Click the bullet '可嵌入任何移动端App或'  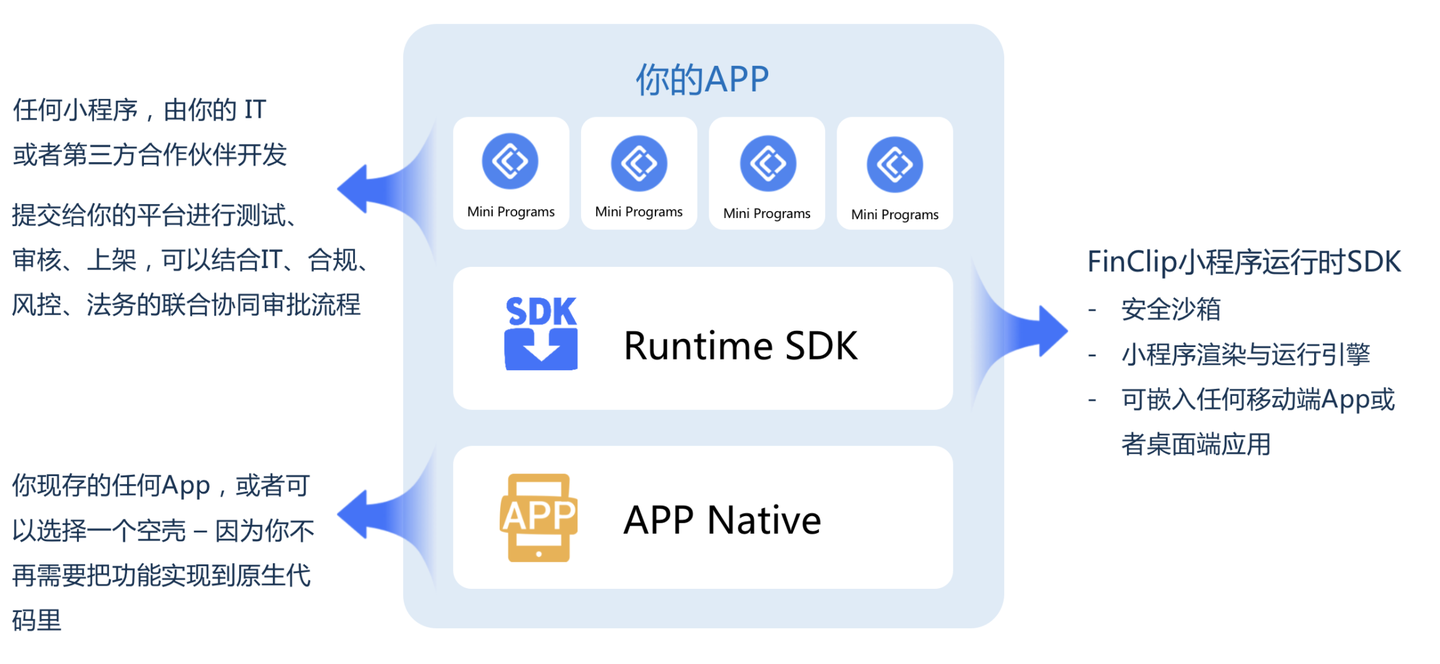1258,400
